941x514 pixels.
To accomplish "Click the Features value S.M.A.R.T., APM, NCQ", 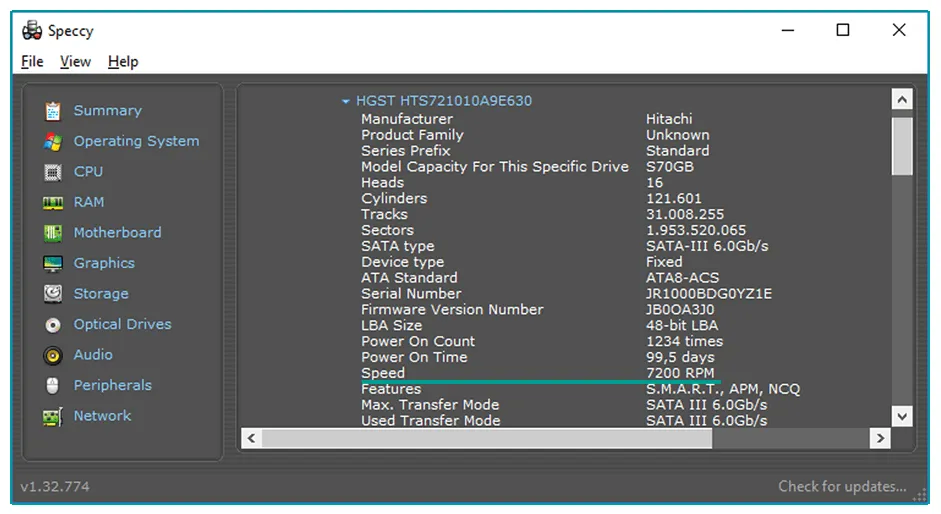I will pyautogui.click(x=723, y=389).
